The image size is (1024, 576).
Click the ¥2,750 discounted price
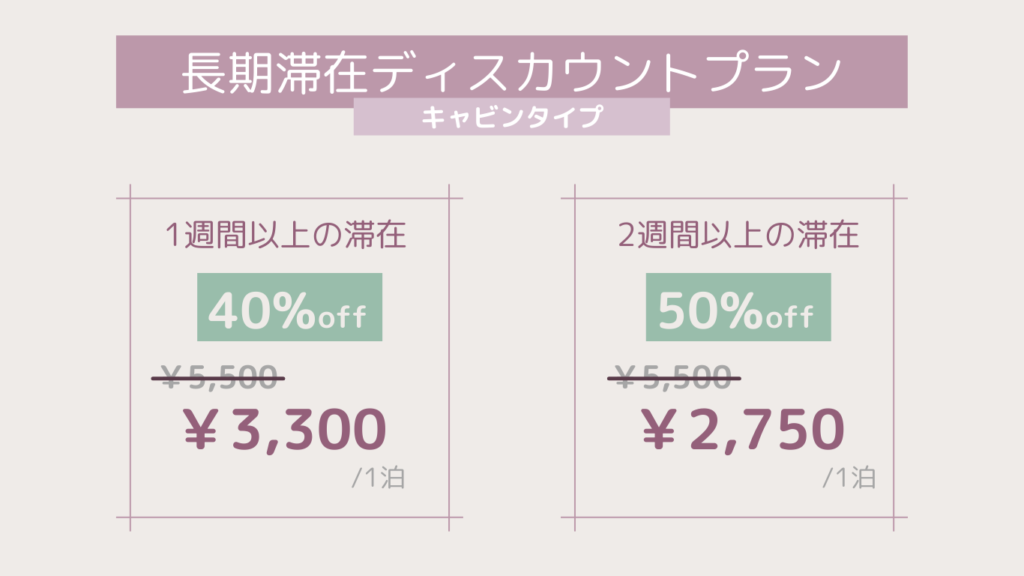(x=743, y=429)
